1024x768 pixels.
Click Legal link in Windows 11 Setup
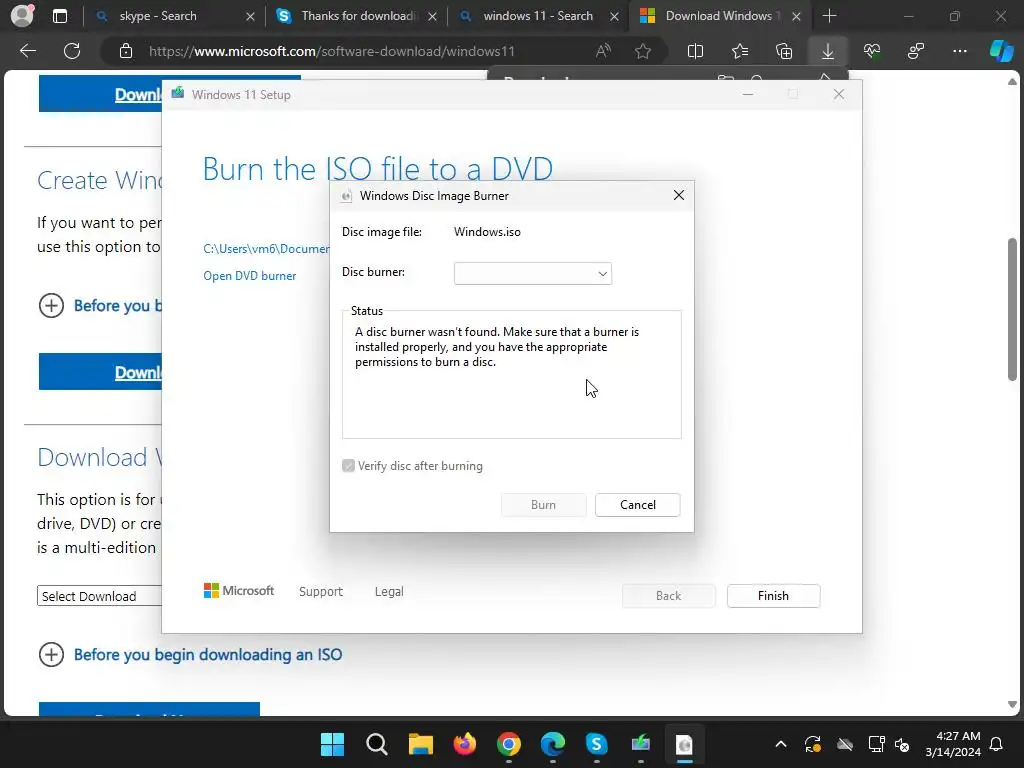point(389,591)
